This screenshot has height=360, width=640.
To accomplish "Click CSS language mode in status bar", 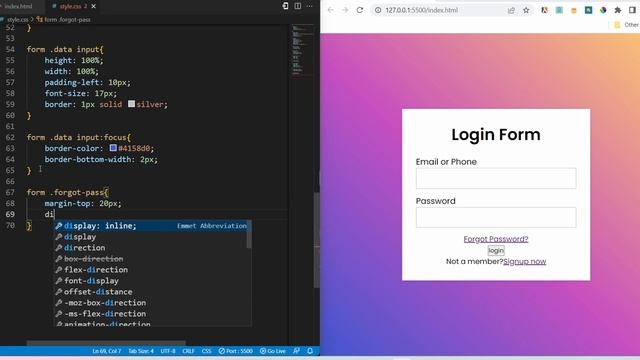I will [x=207, y=351].
